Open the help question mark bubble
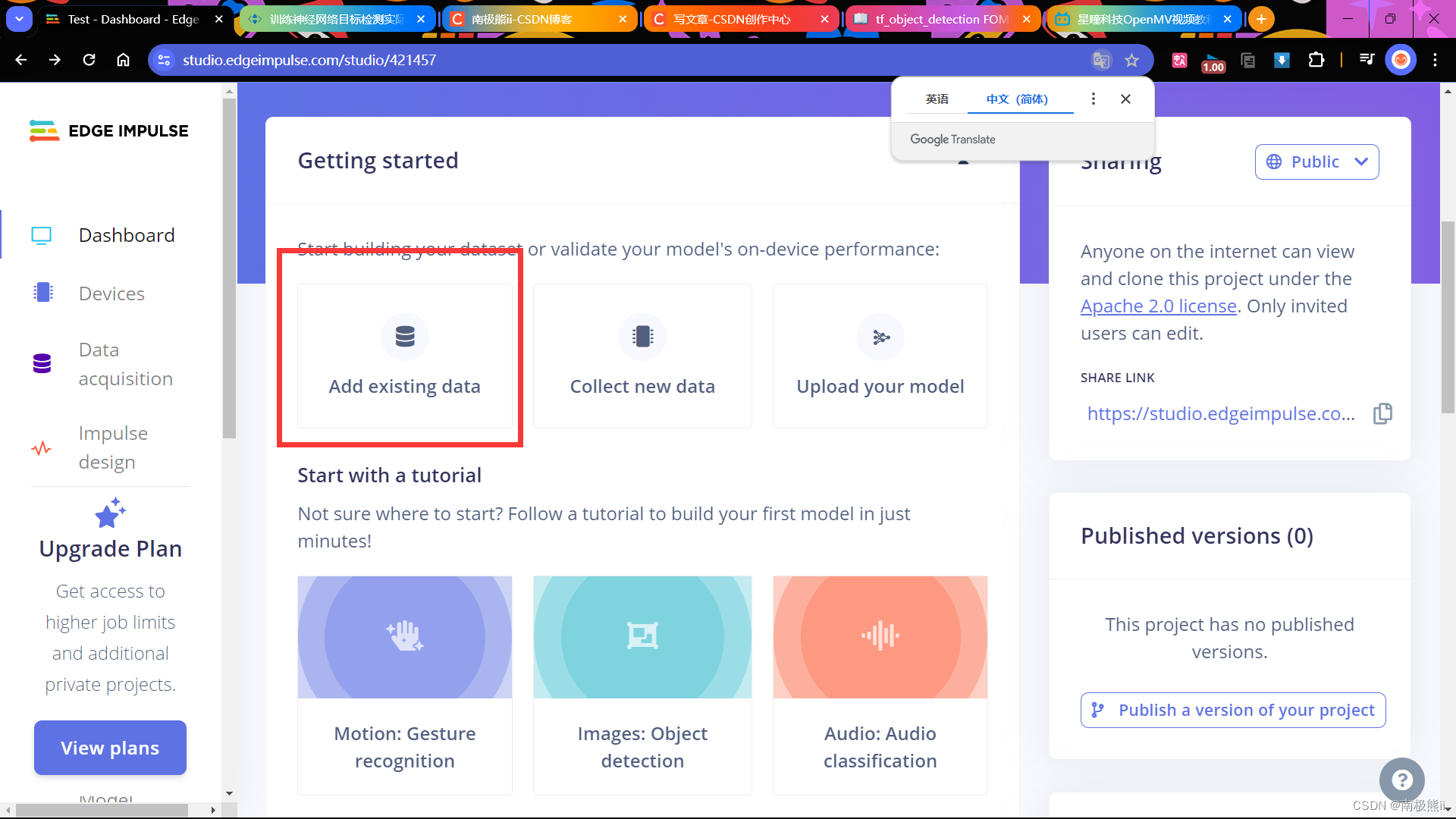Image resolution: width=1456 pixels, height=819 pixels. pyautogui.click(x=1401, y=780)
